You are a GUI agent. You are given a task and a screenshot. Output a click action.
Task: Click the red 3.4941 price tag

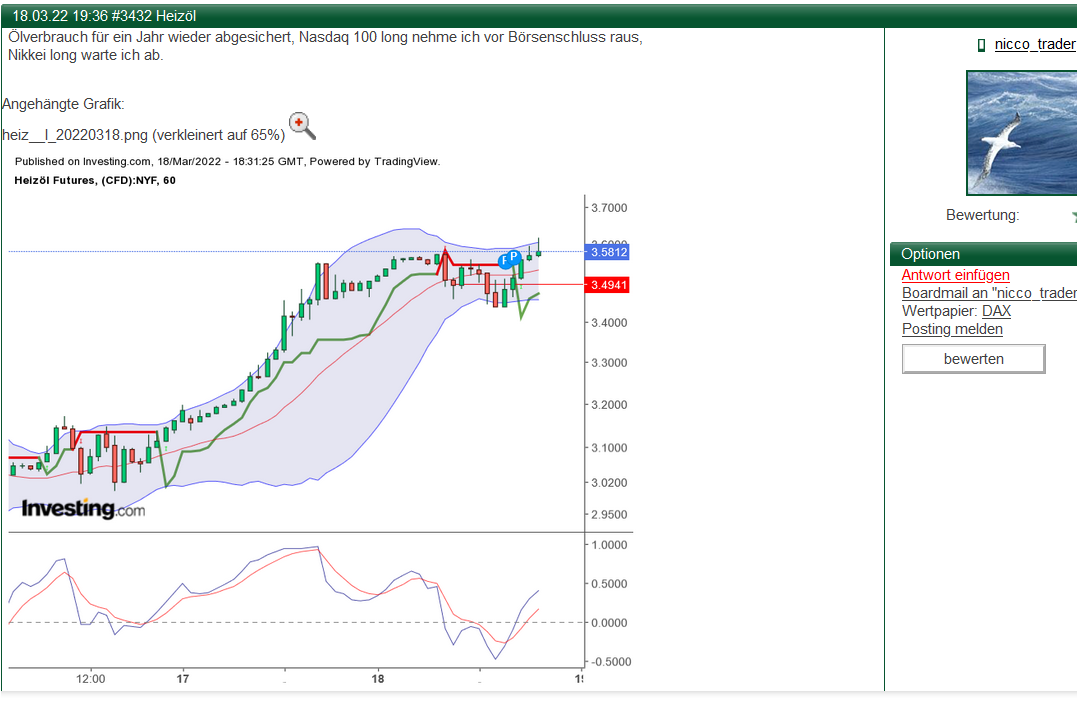pyautogui.click(x=606, y=285)
